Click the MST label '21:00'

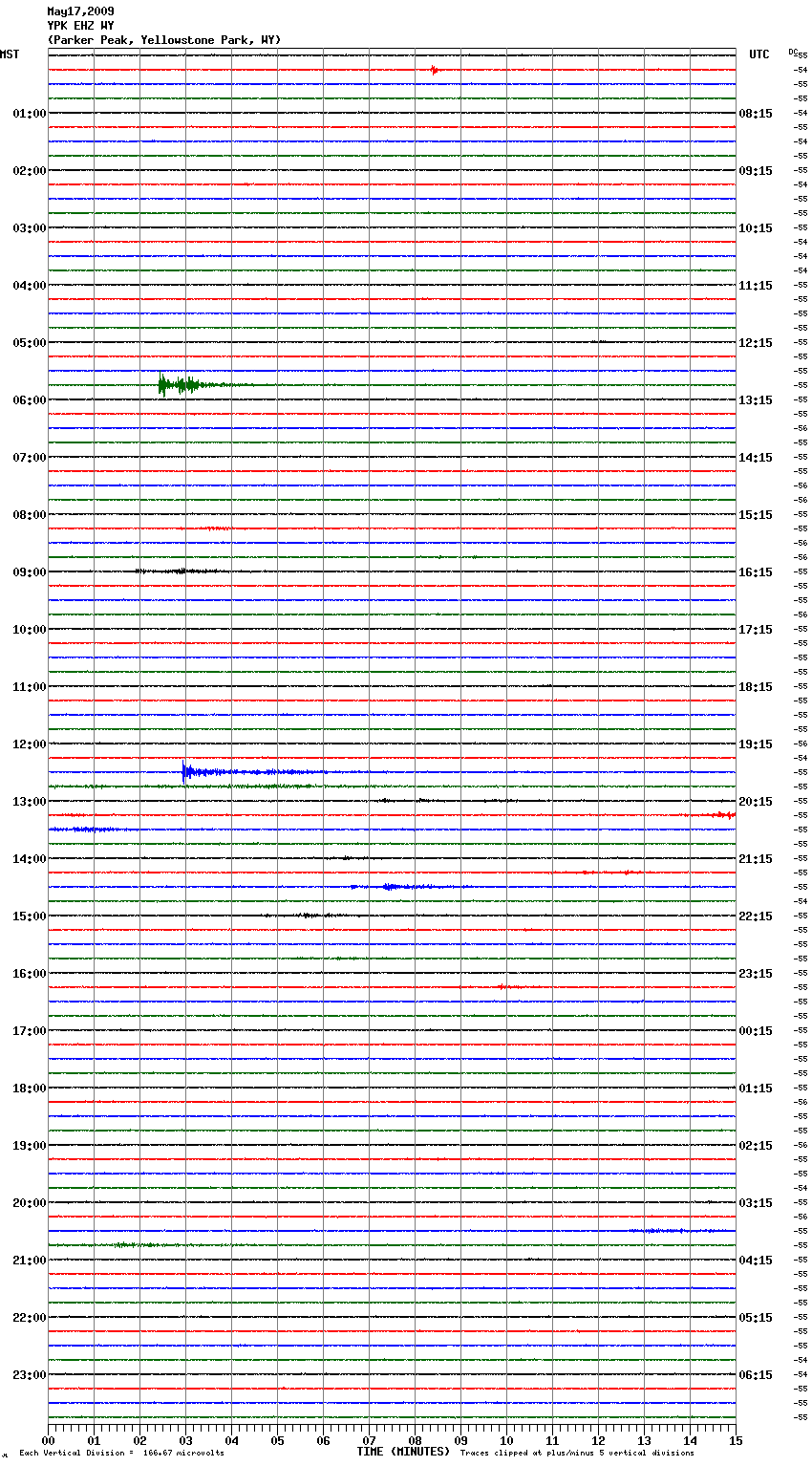tap(30, 1261)
